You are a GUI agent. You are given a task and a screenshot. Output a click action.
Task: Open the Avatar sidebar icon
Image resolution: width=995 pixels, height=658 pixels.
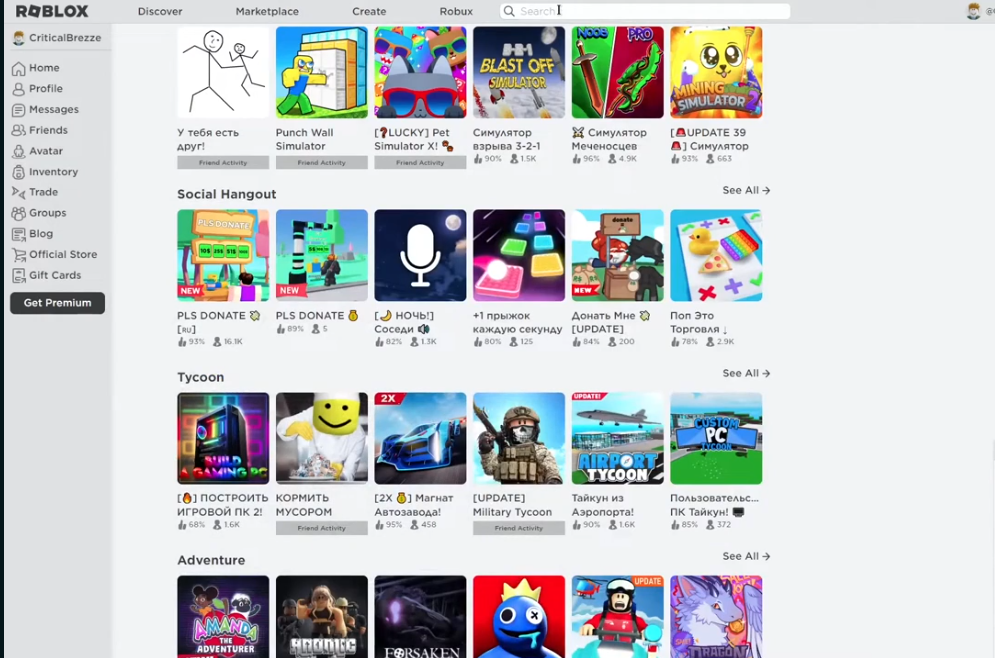(x=18, y=151)
